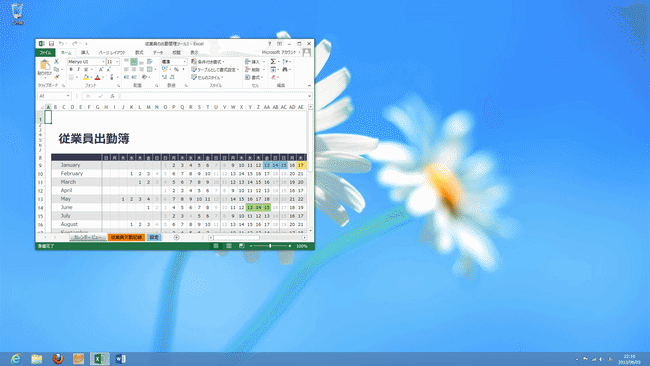Click the Paste clipboard icon
This screenshot has height=366, width=650.
(x=44, y=65)
